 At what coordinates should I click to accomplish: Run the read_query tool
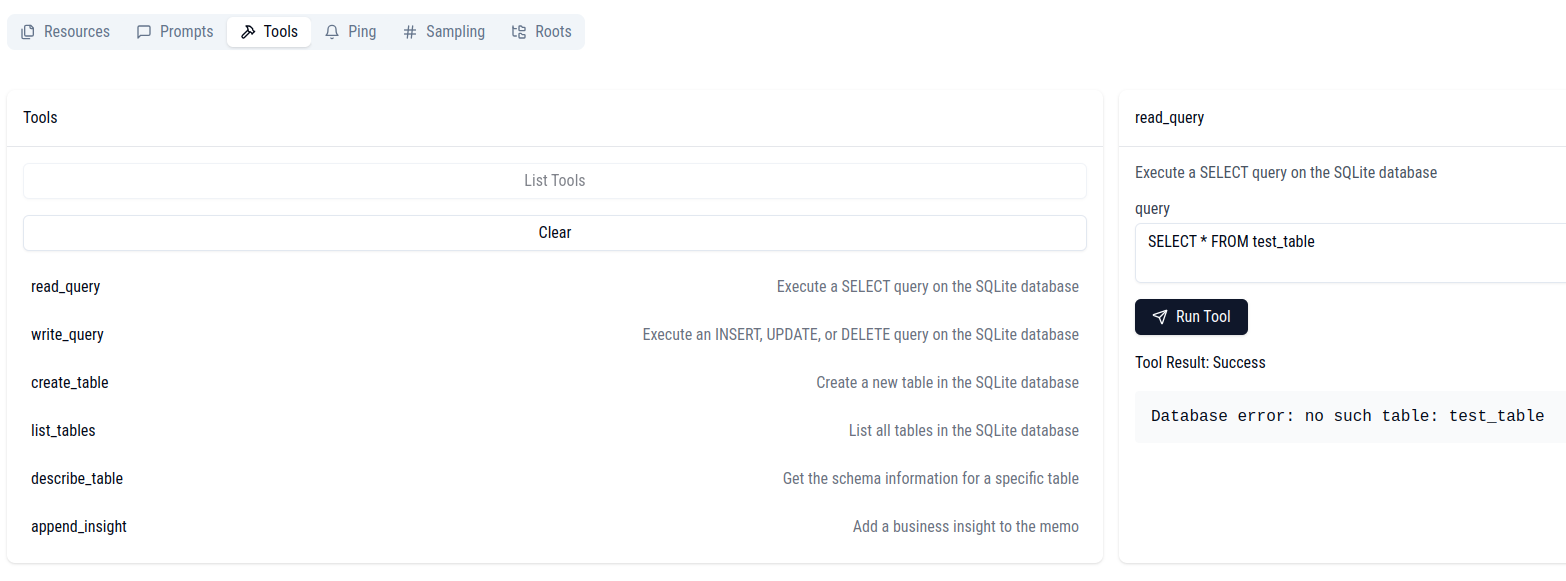[x=1191, y=317]
